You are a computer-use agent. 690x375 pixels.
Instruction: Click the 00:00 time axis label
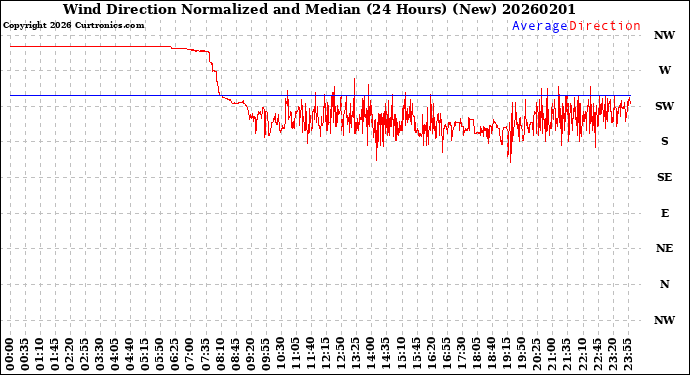click(x=10, y=355)
